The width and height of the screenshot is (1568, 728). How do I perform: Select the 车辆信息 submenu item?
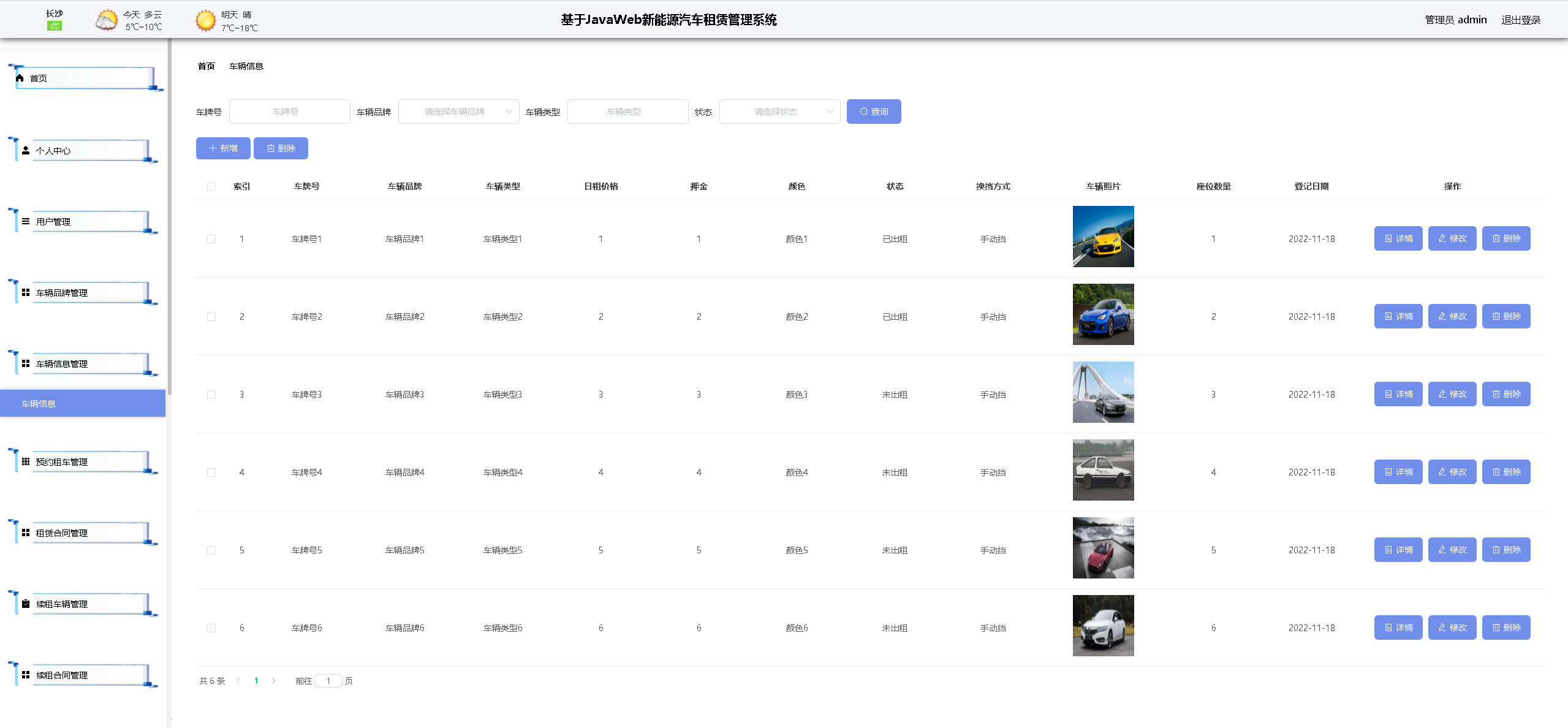83,403
